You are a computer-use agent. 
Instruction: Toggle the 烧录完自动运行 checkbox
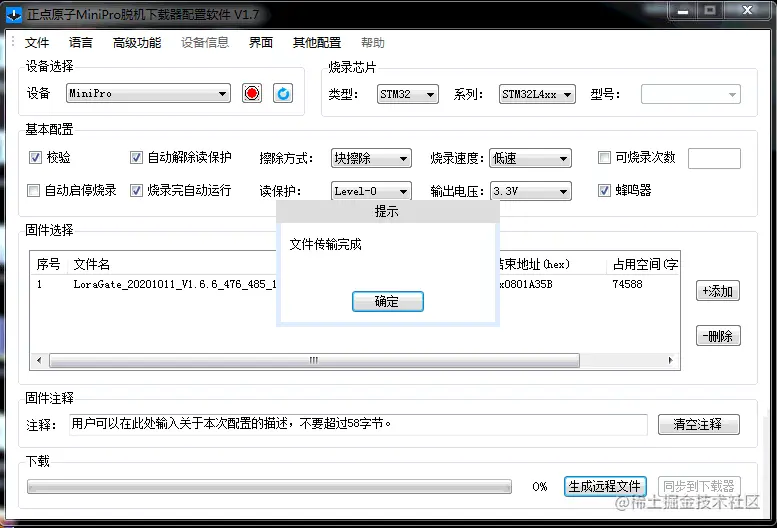pos(136,191)
